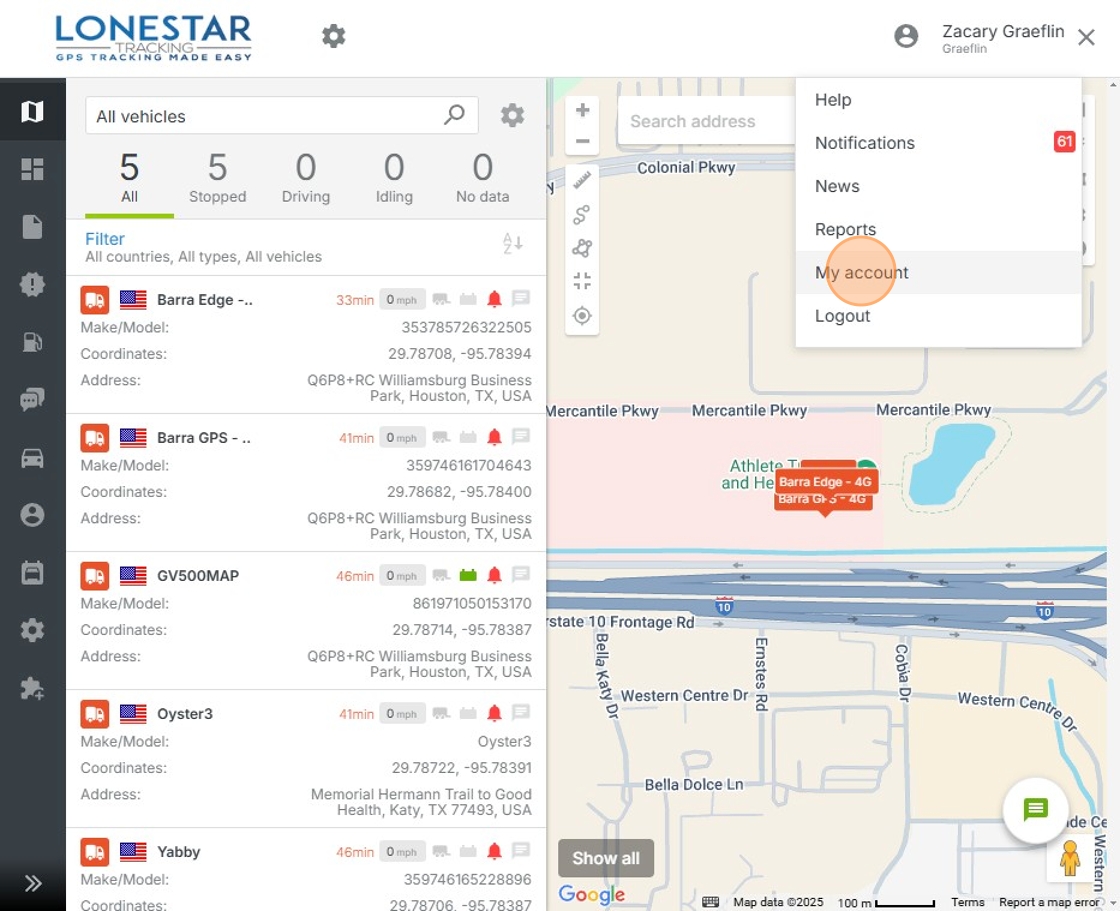1120x911 pixels.
Task: Select the ruler measure tool
Action: coord(582,180)
